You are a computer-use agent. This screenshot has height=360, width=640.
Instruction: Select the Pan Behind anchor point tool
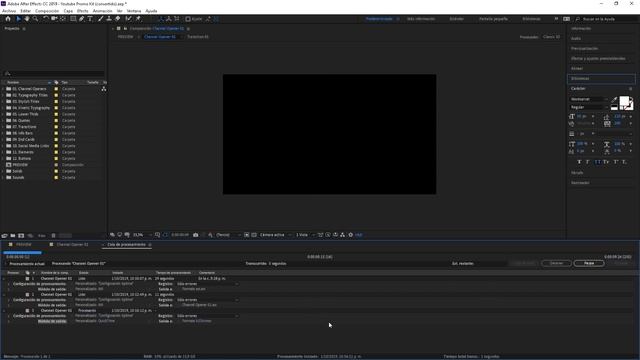coord(62,19)
